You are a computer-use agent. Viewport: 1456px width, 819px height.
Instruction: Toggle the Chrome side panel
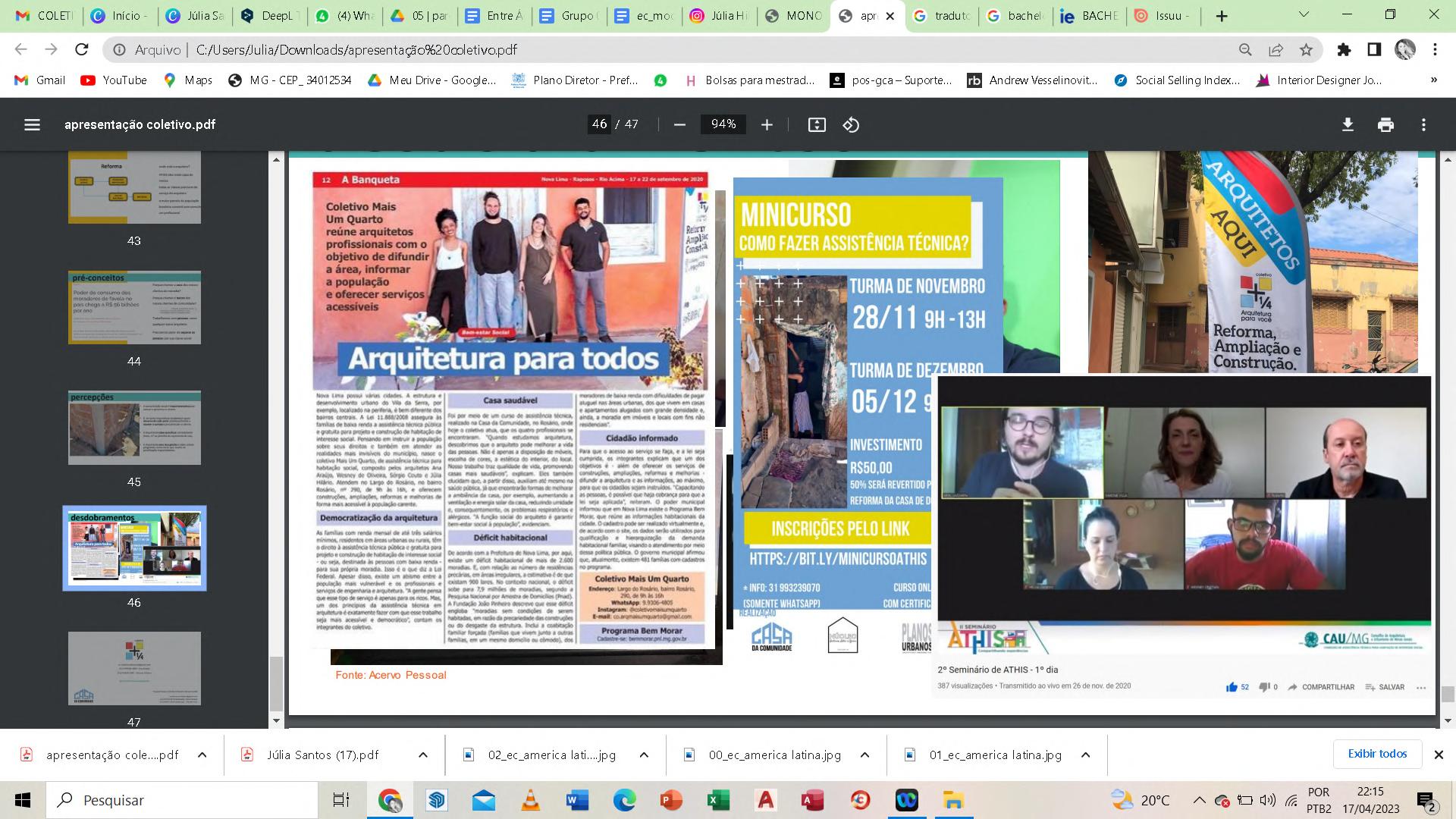pyautogui.click(x=1374, y=50)
